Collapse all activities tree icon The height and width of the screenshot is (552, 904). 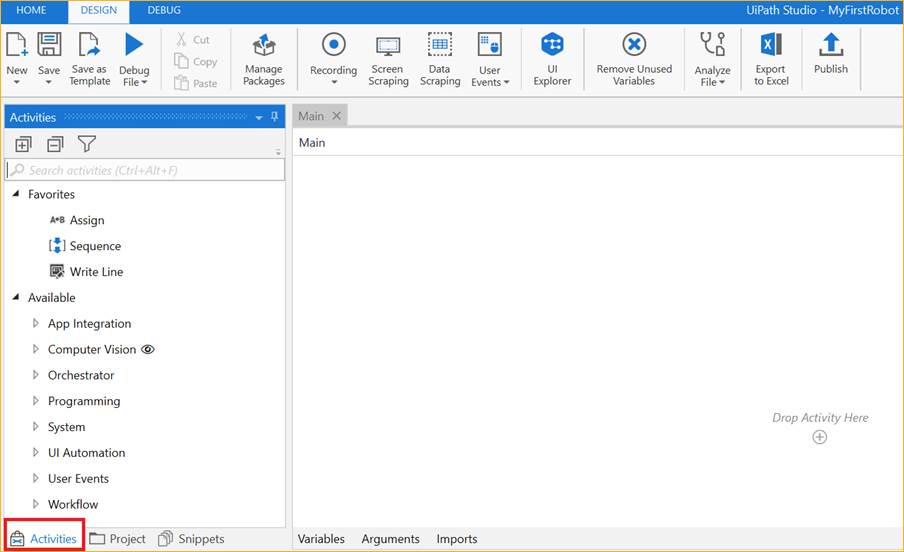click(x=55, y=144)
